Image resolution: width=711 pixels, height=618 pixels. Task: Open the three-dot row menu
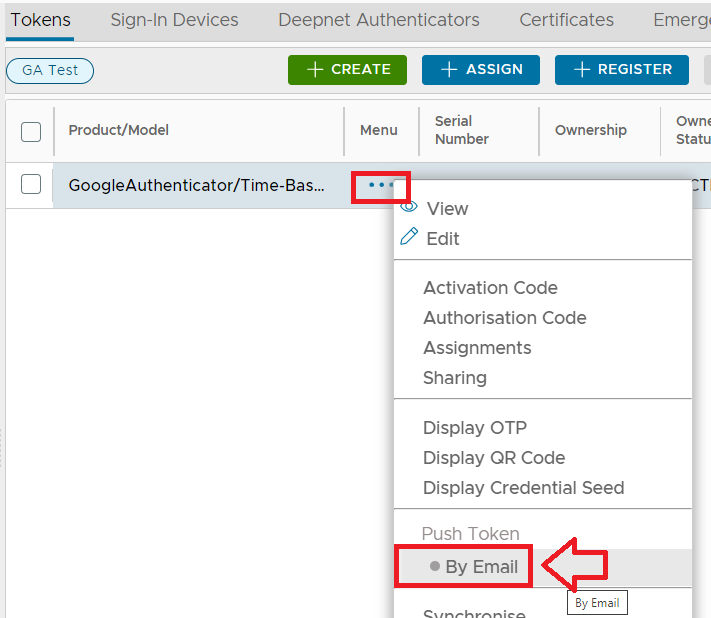[381, 185]
